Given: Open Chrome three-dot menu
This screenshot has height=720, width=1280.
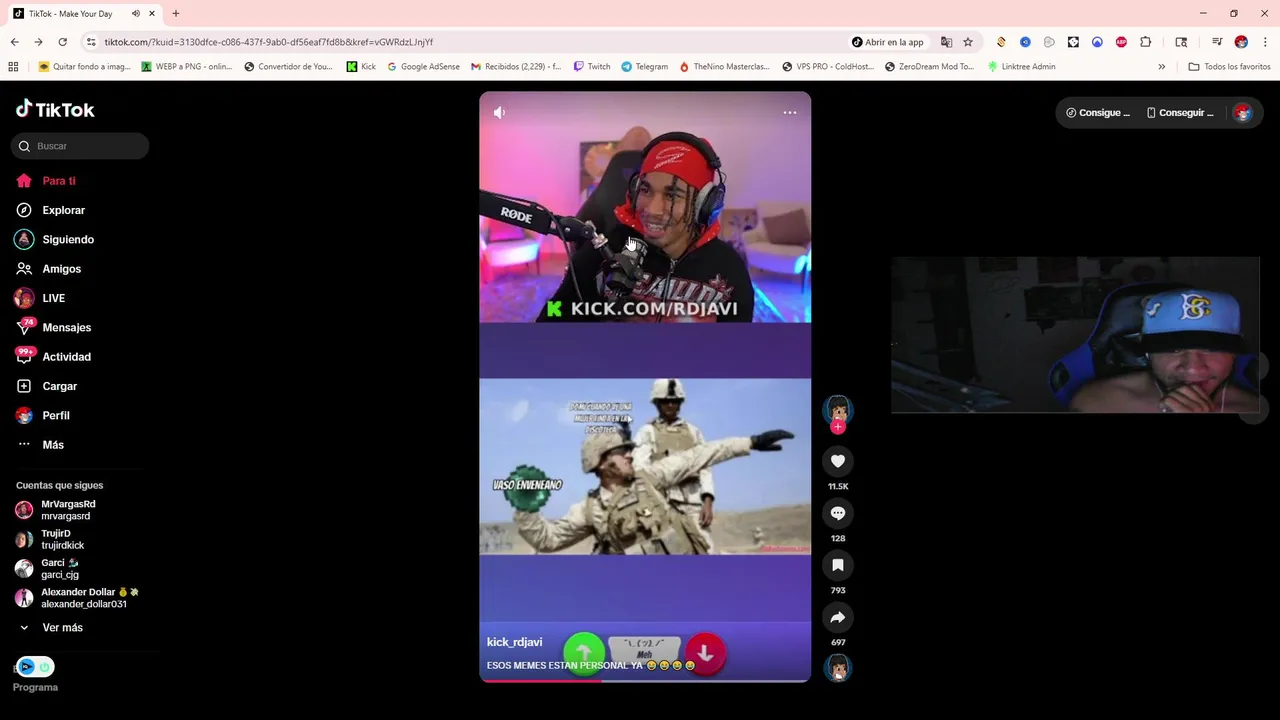Looking at the screenshot, I should (1264, 42).
